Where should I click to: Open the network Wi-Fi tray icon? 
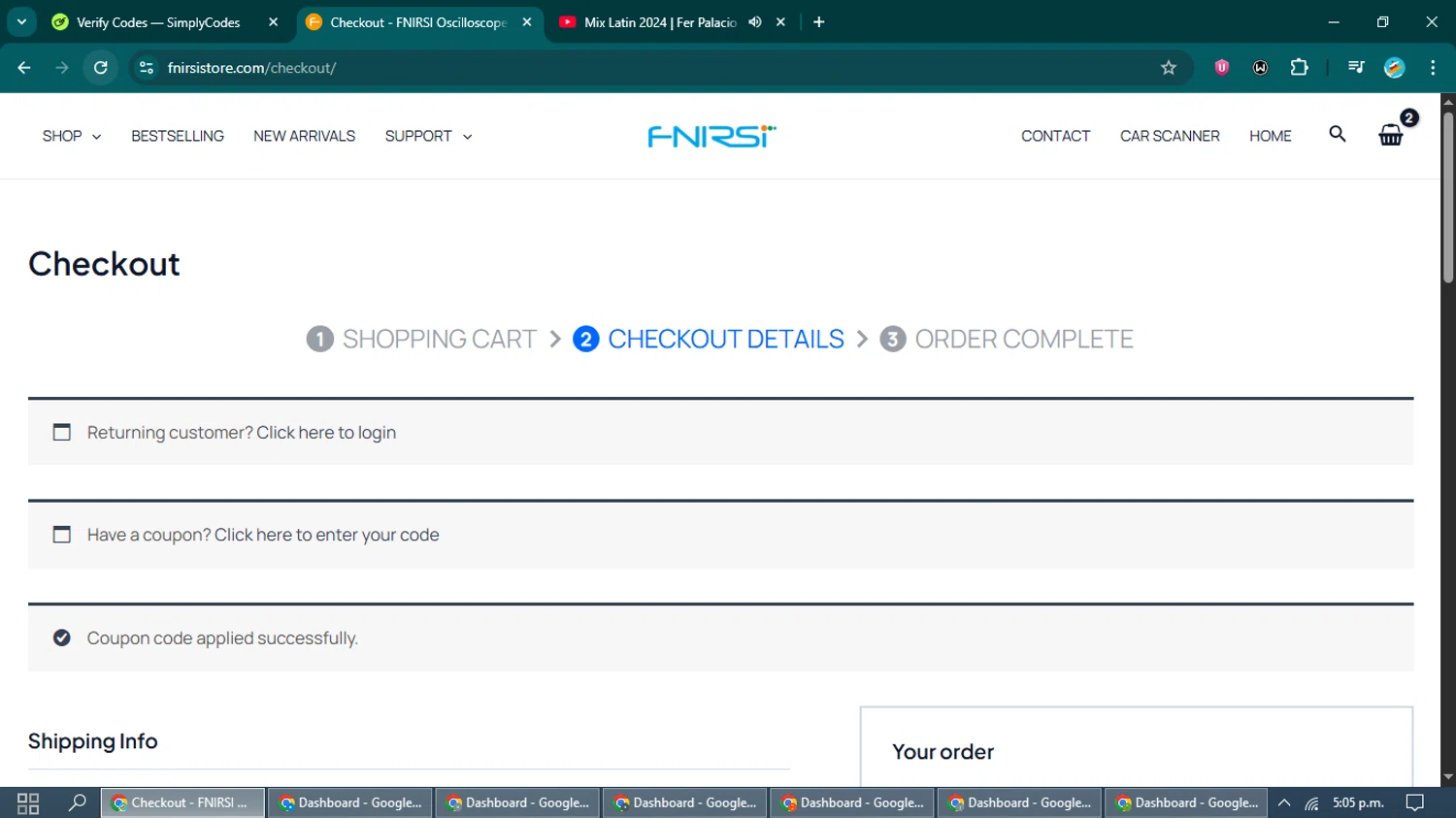[x=1311, y=802]
